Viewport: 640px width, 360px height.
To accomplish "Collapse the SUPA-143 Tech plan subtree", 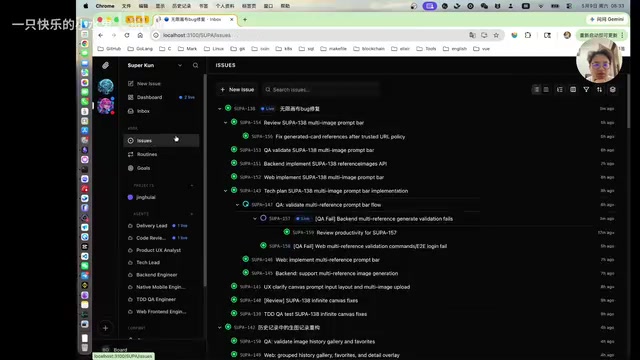I will (225, 191).
